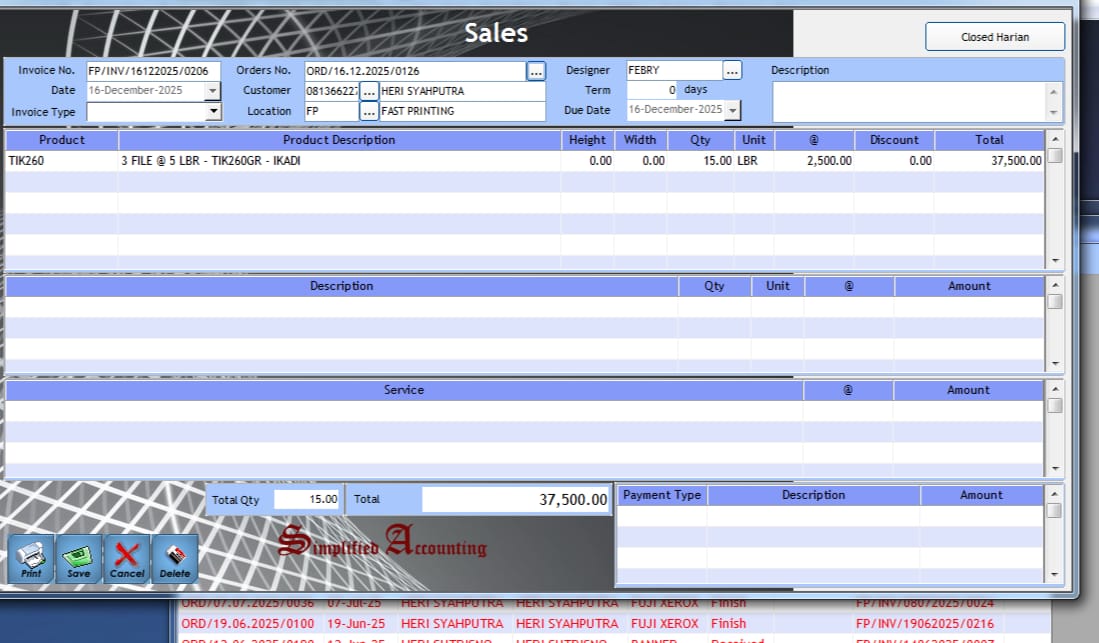
Task: Click the Closed Harian button
Action: pyautogui.click(x=994, y=37)
